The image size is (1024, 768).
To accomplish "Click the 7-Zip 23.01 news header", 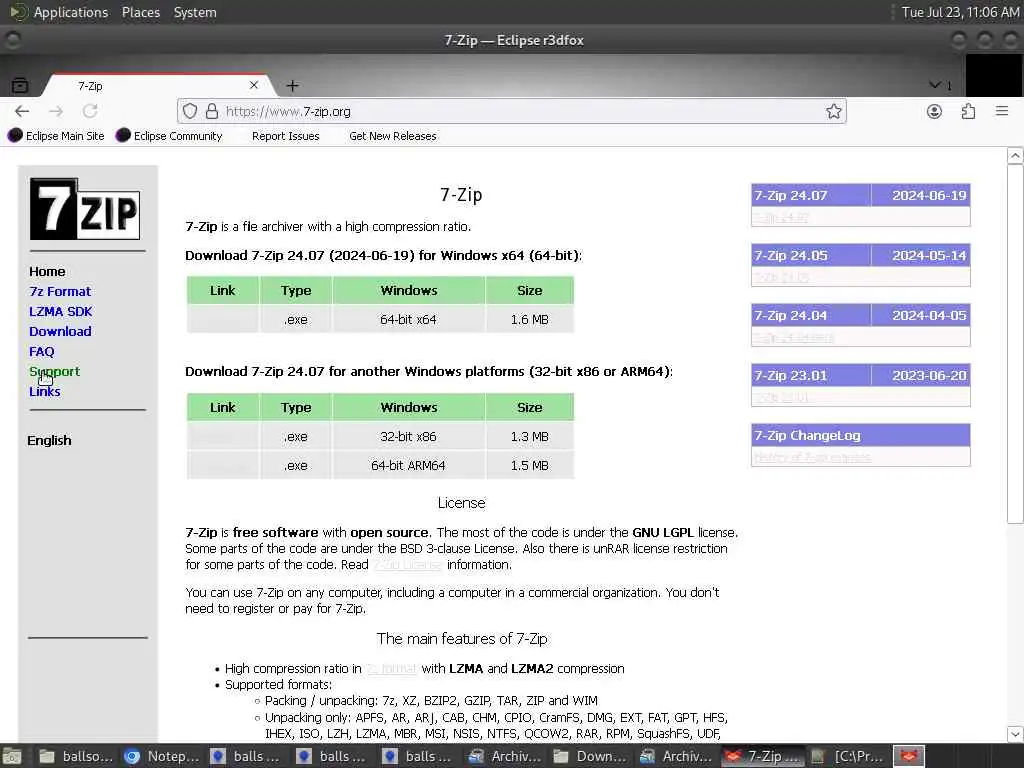I will (x=861, y=376).
